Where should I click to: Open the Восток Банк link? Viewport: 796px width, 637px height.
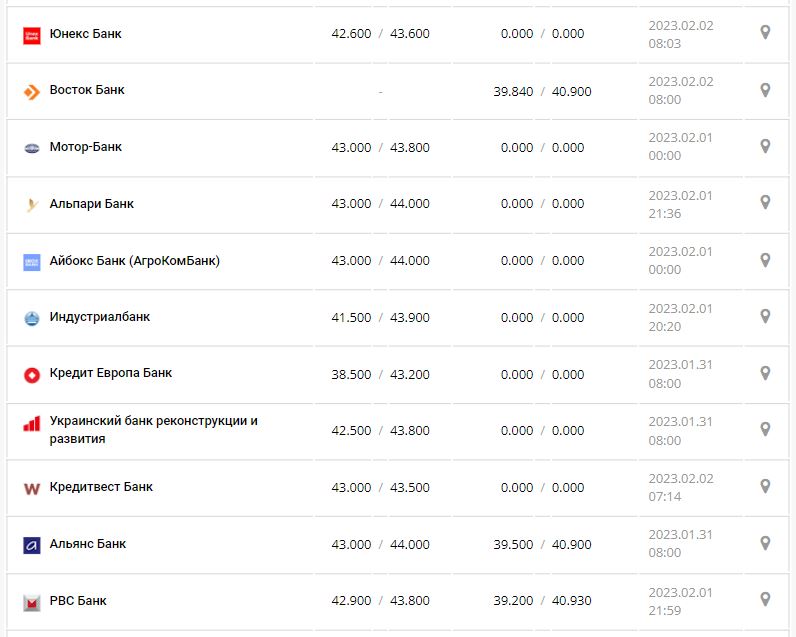87,90
